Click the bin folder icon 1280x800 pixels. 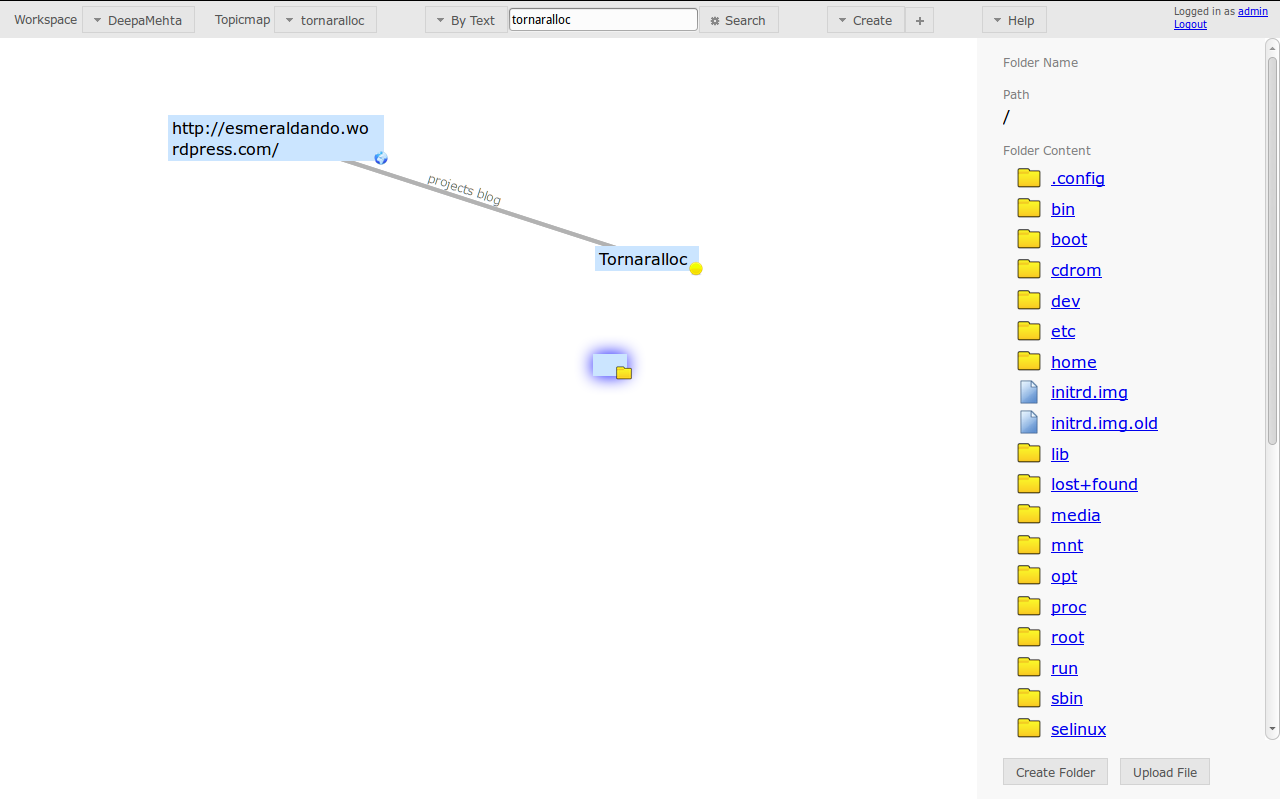coord(1029,208)
